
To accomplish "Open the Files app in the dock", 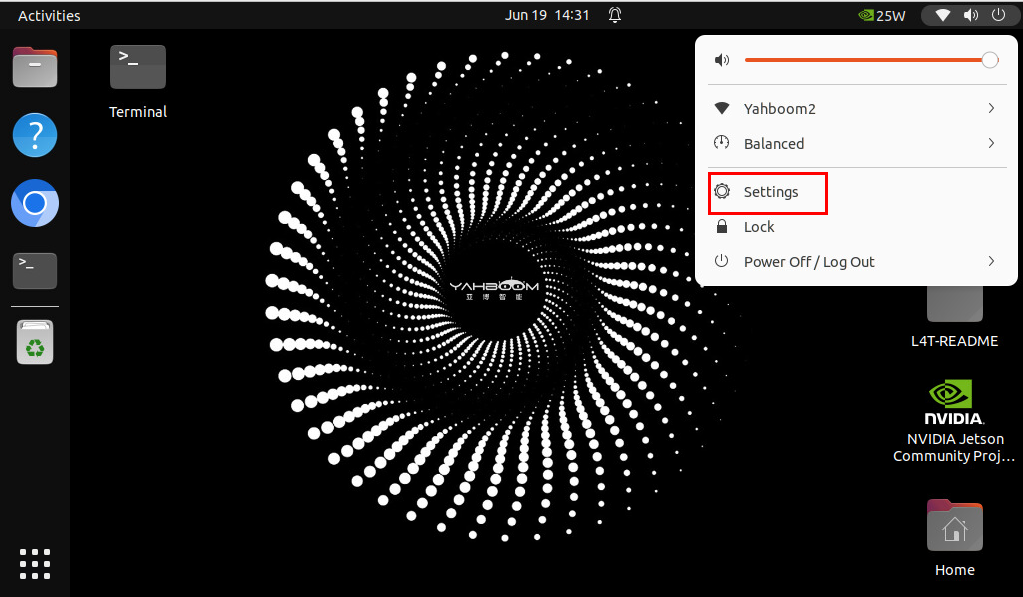I will point(35,67).
